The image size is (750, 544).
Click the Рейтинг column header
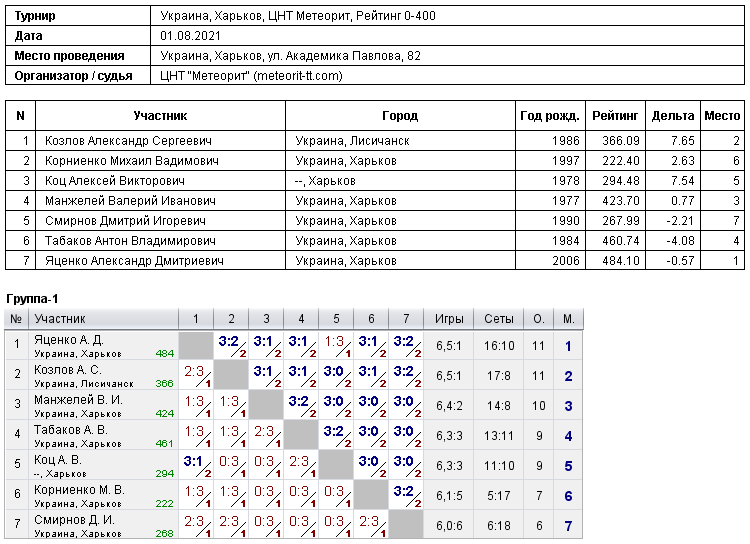[615, 116]
